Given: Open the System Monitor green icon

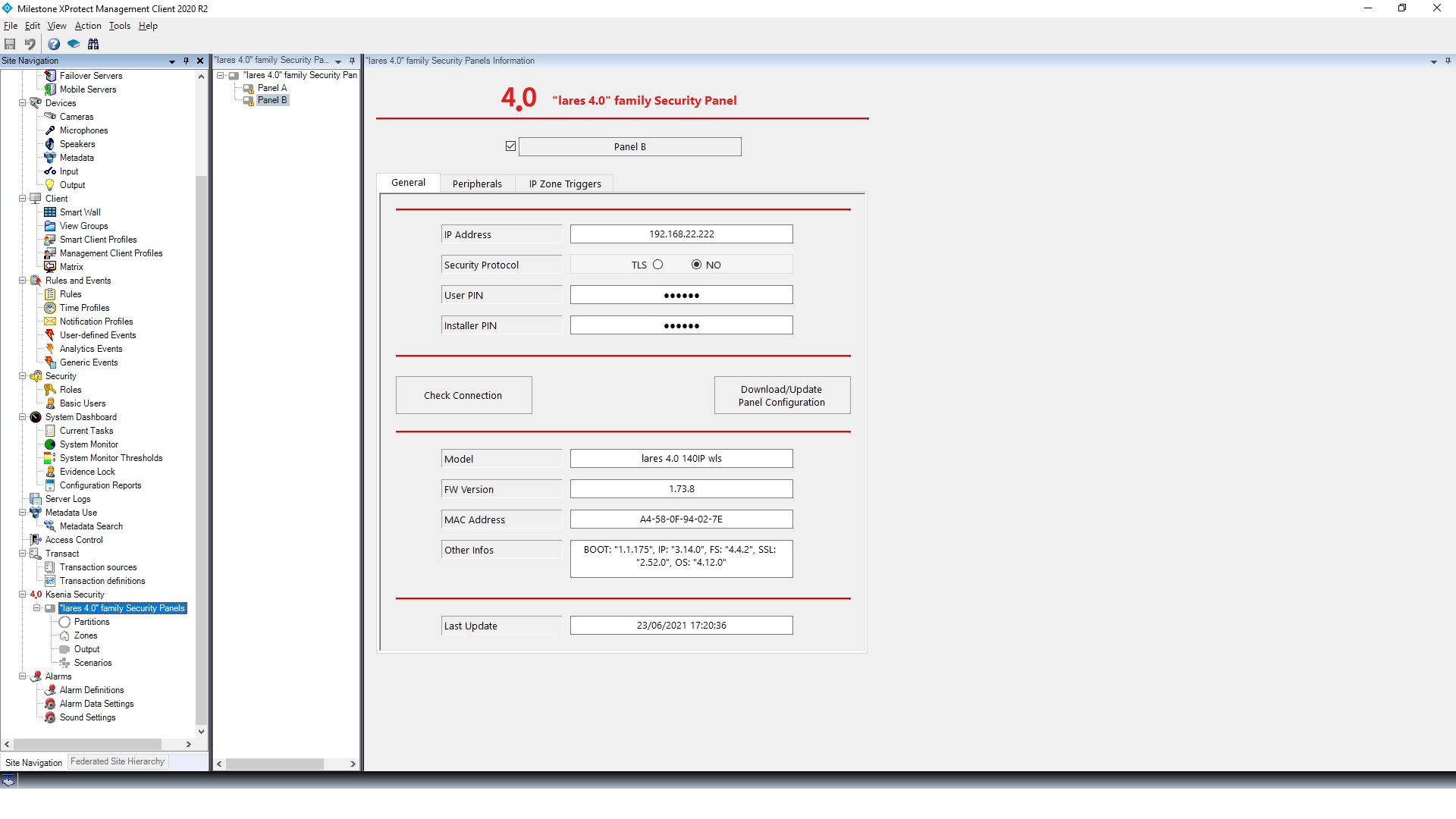Looking at the screenshot, I should (x=50, y=444).
